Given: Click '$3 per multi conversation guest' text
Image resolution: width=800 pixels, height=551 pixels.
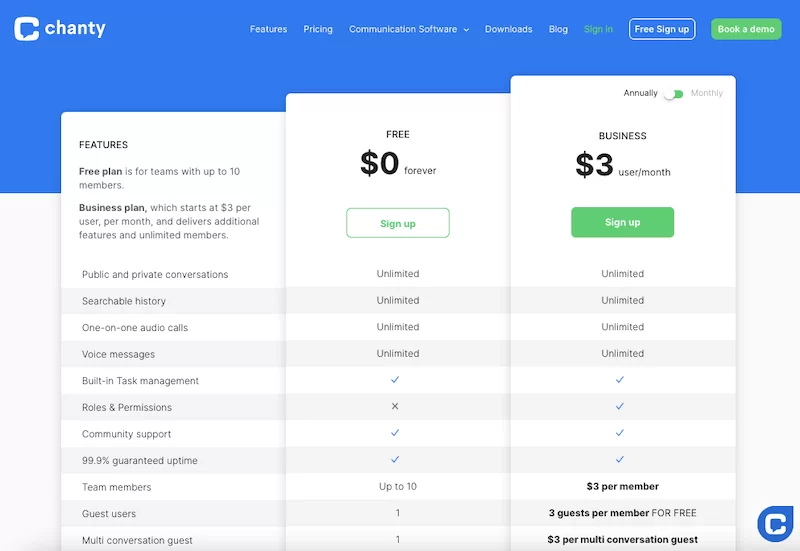Looking at the screenshot, I should (x=622, y=539).
